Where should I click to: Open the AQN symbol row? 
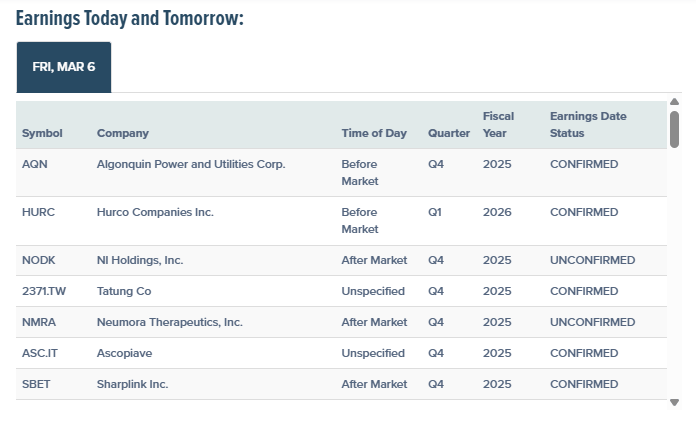pyautogui.click(x=34, y=164)
